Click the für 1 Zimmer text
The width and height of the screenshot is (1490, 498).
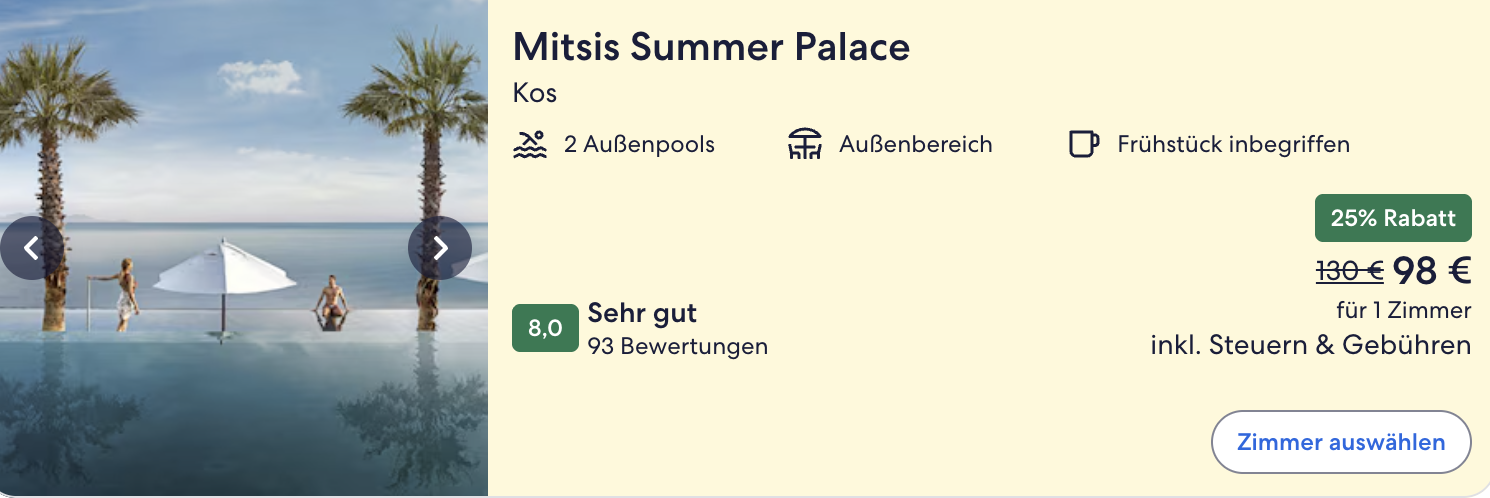[x=1403, y=311]
